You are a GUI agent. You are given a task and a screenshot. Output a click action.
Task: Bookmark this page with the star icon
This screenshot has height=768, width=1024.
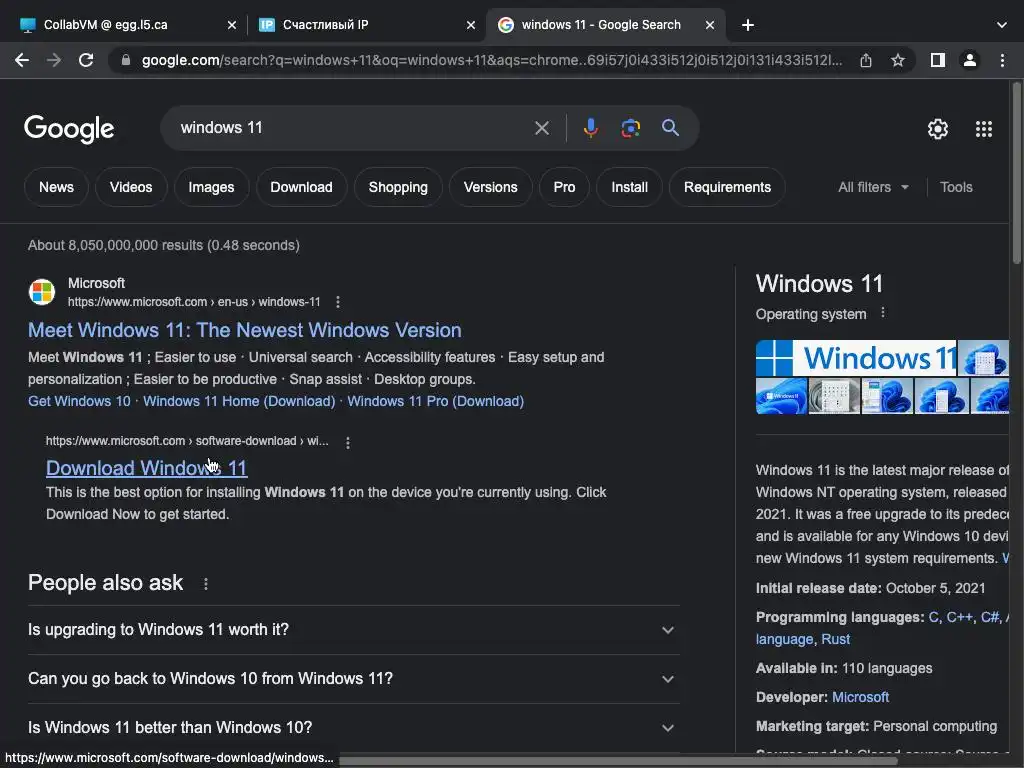click(898, 60)
